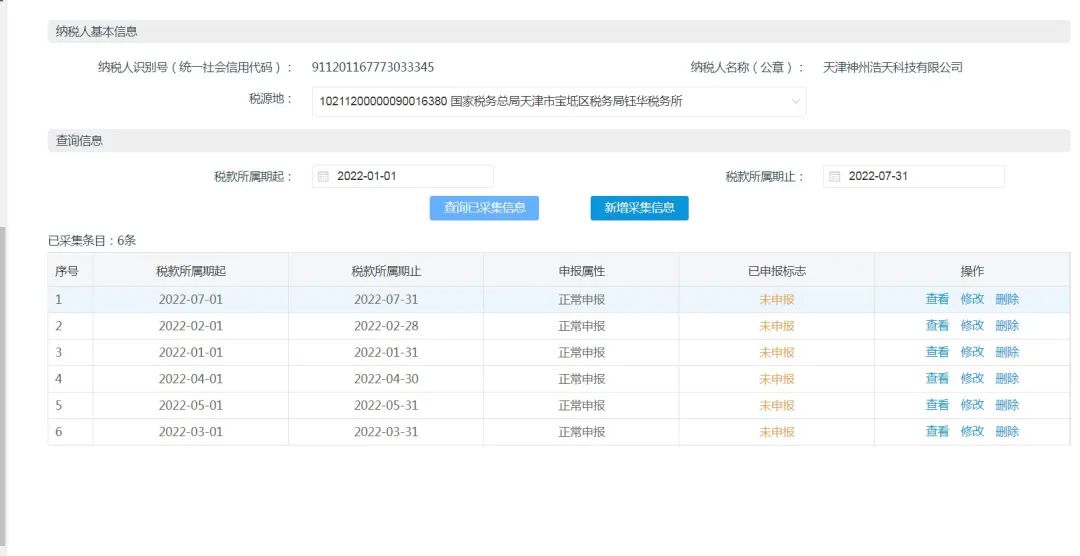
Task: Click 未申报 status in row 1
Action: tap(777, 300)
